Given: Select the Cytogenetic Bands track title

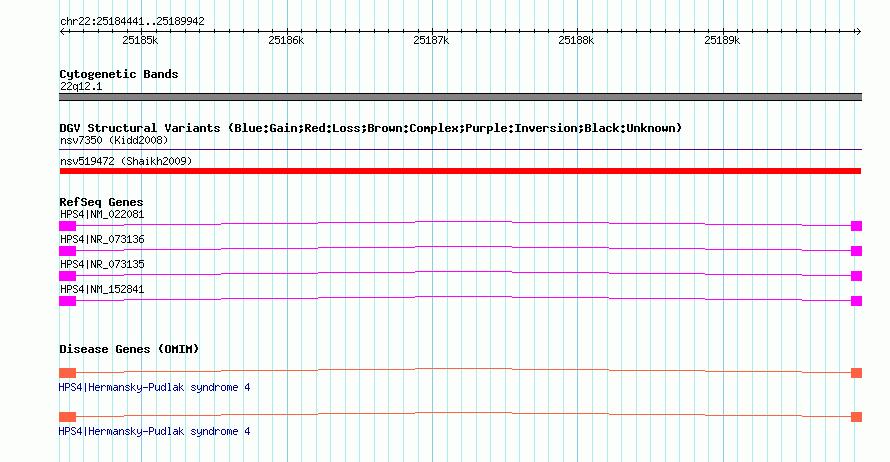Looking at the screenshot, I should [119, 74].
